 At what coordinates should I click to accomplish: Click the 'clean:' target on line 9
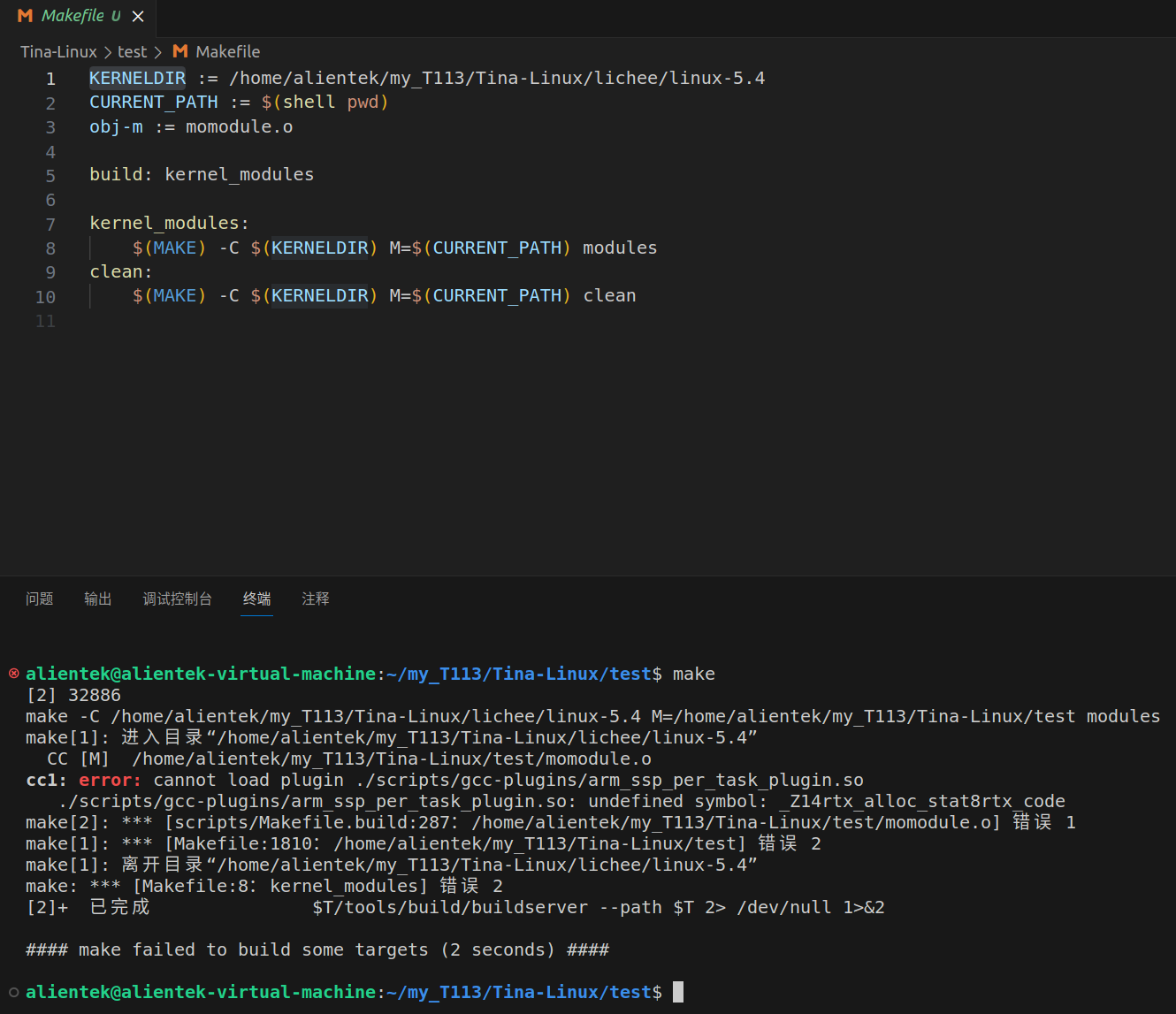[x=120, y=271]
